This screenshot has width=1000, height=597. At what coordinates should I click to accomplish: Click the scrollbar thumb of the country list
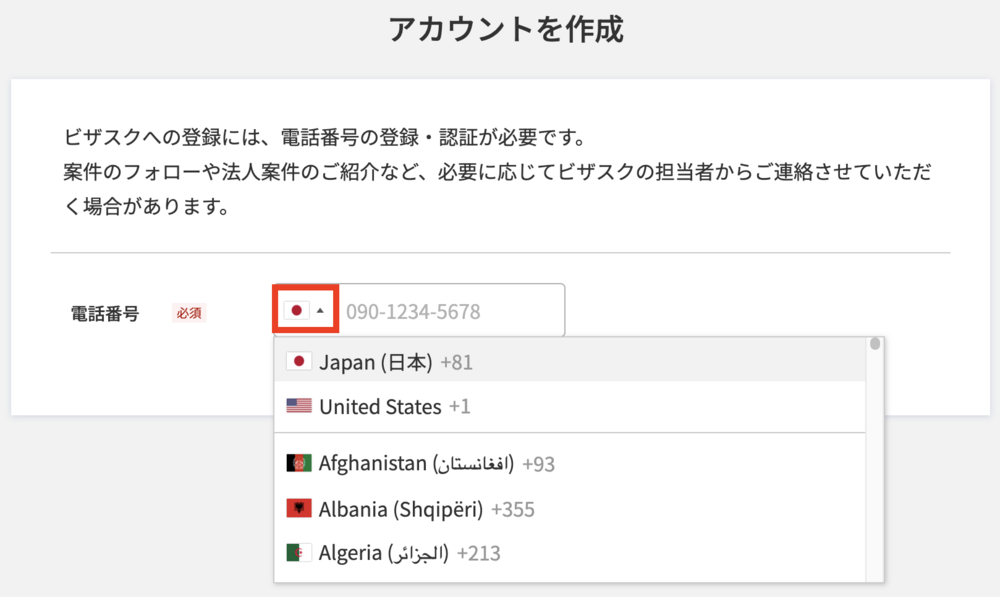pos(875,344)
